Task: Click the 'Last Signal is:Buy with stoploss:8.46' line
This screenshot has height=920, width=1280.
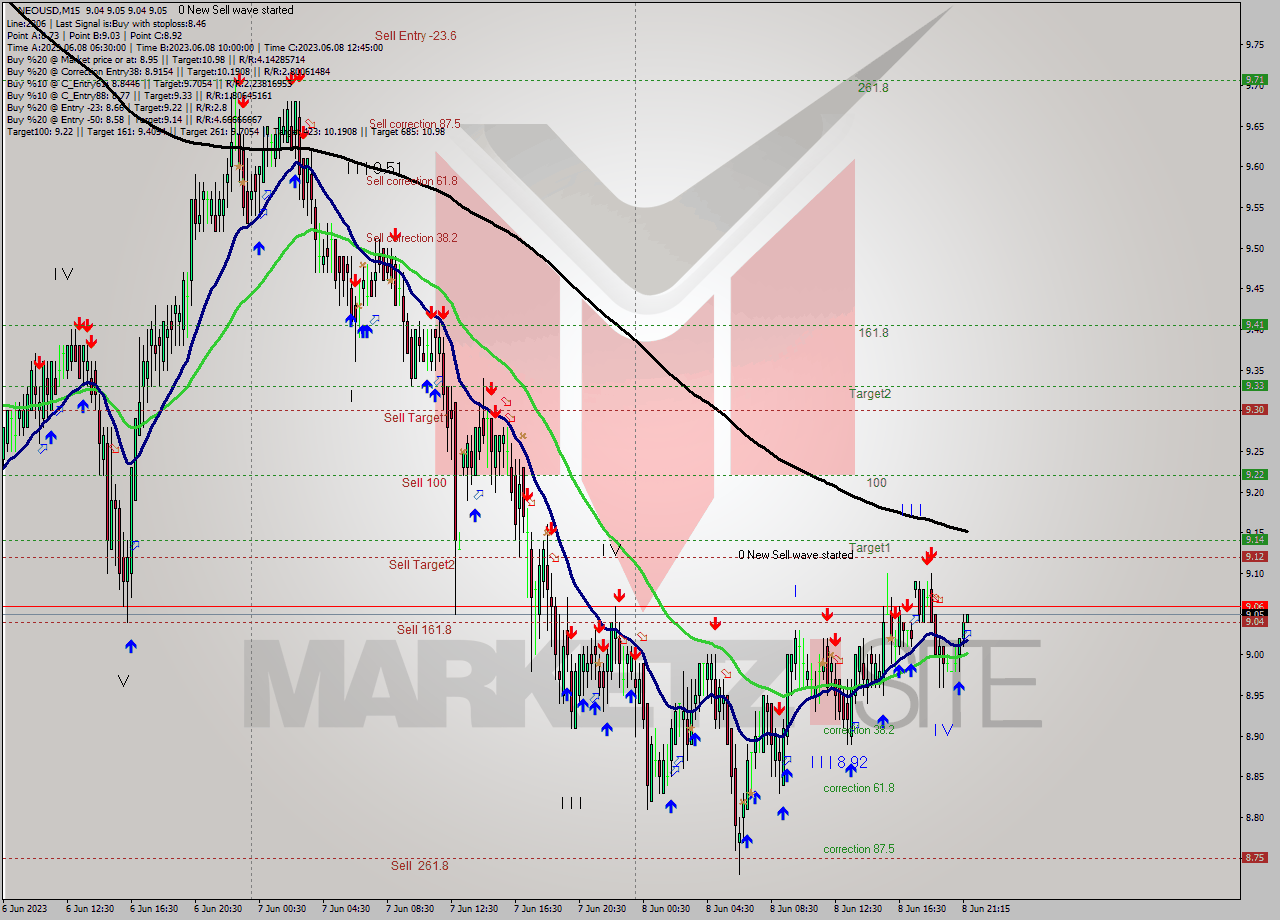Action: [131, 23]
